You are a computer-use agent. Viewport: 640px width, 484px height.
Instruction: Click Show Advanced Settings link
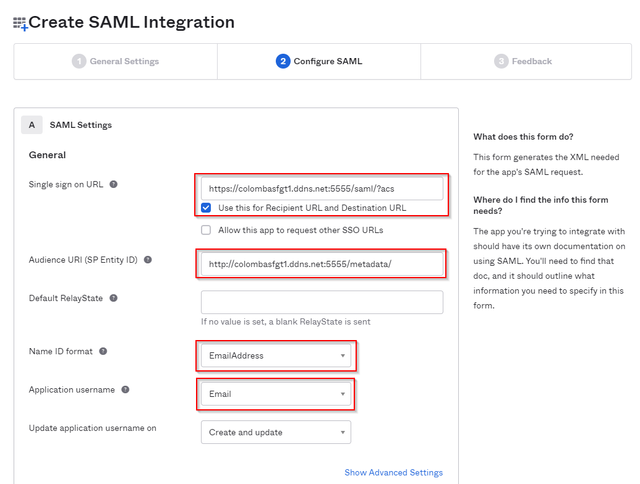point(393,473)
